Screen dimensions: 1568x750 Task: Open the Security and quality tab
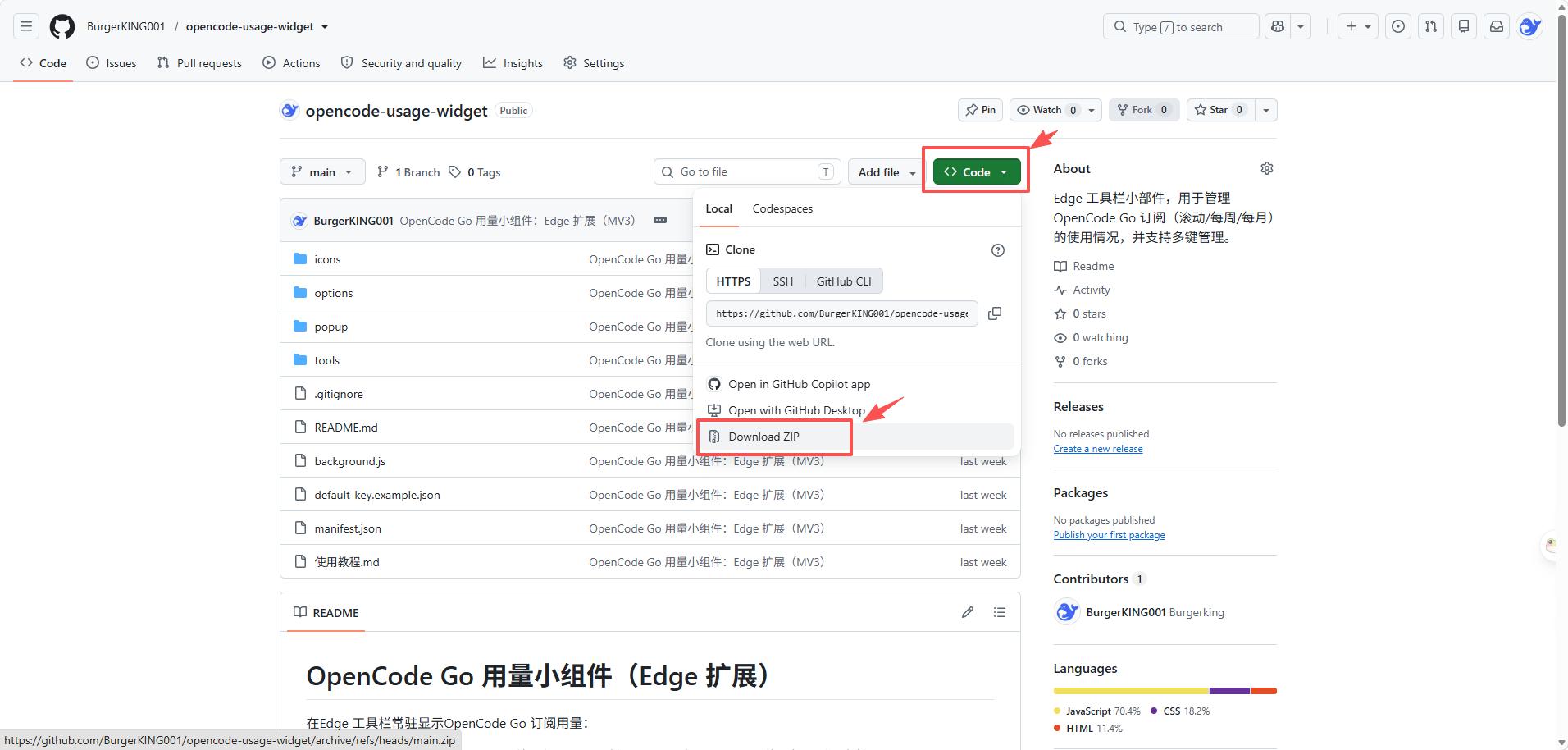(x=401, y=63)
